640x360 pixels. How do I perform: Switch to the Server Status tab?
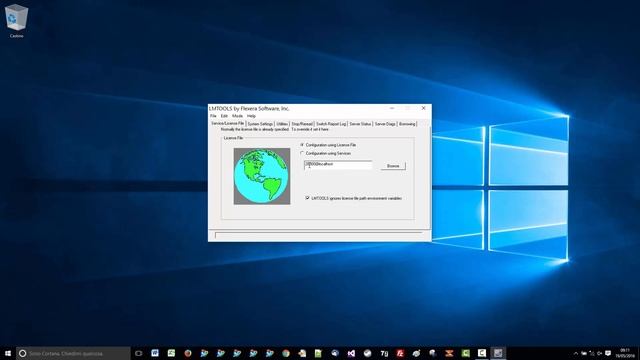click(x=360, y=124)
